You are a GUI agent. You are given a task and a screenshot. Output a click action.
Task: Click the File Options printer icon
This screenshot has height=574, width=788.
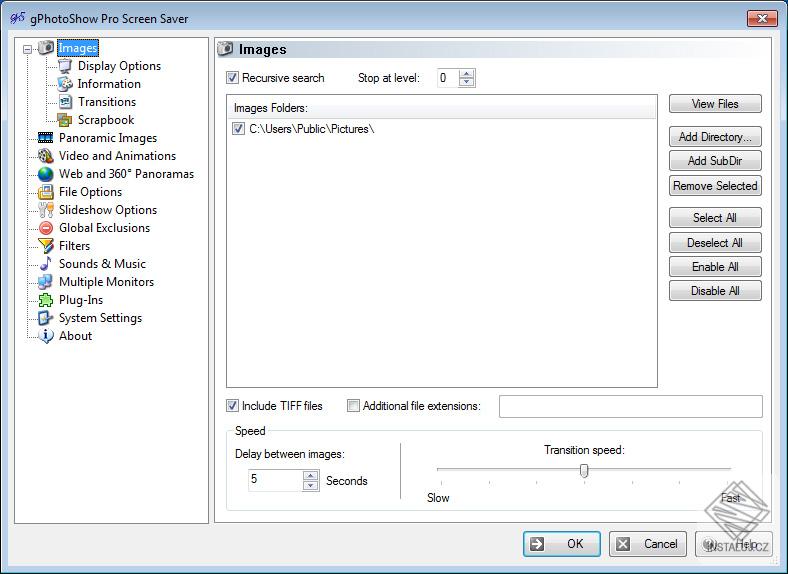pyautogui.click(x=46, y=192)
